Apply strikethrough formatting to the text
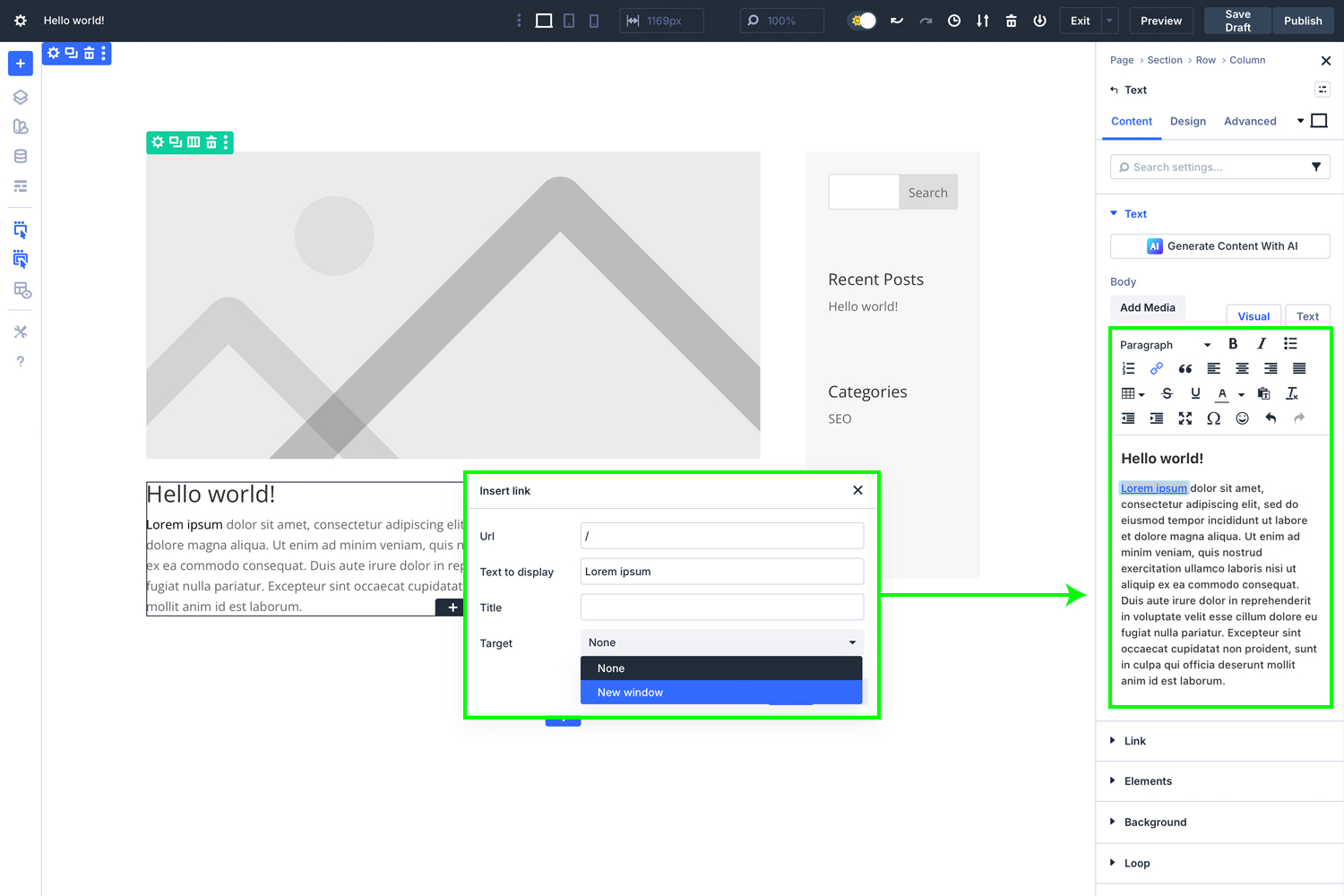 1167,393
